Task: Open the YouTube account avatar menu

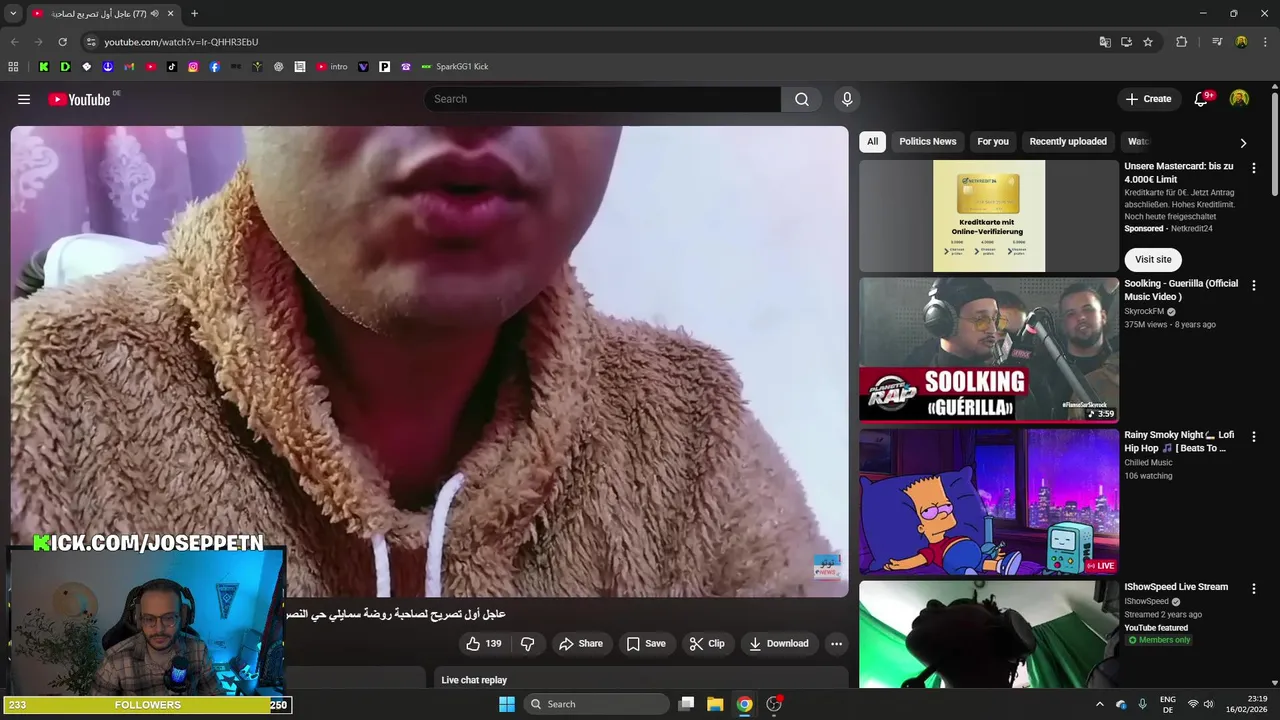Action: pyautogui.click(x=1239, y=99)
